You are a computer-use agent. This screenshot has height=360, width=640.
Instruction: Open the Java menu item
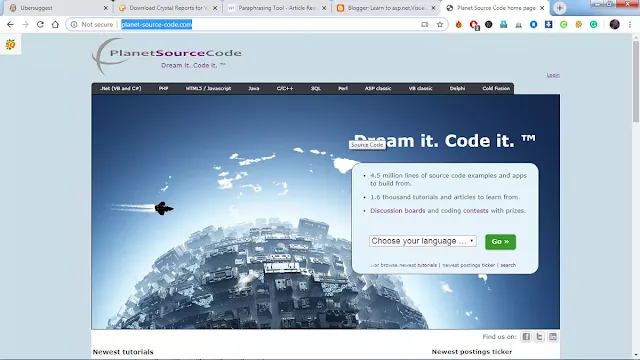[x=254, y=88]
